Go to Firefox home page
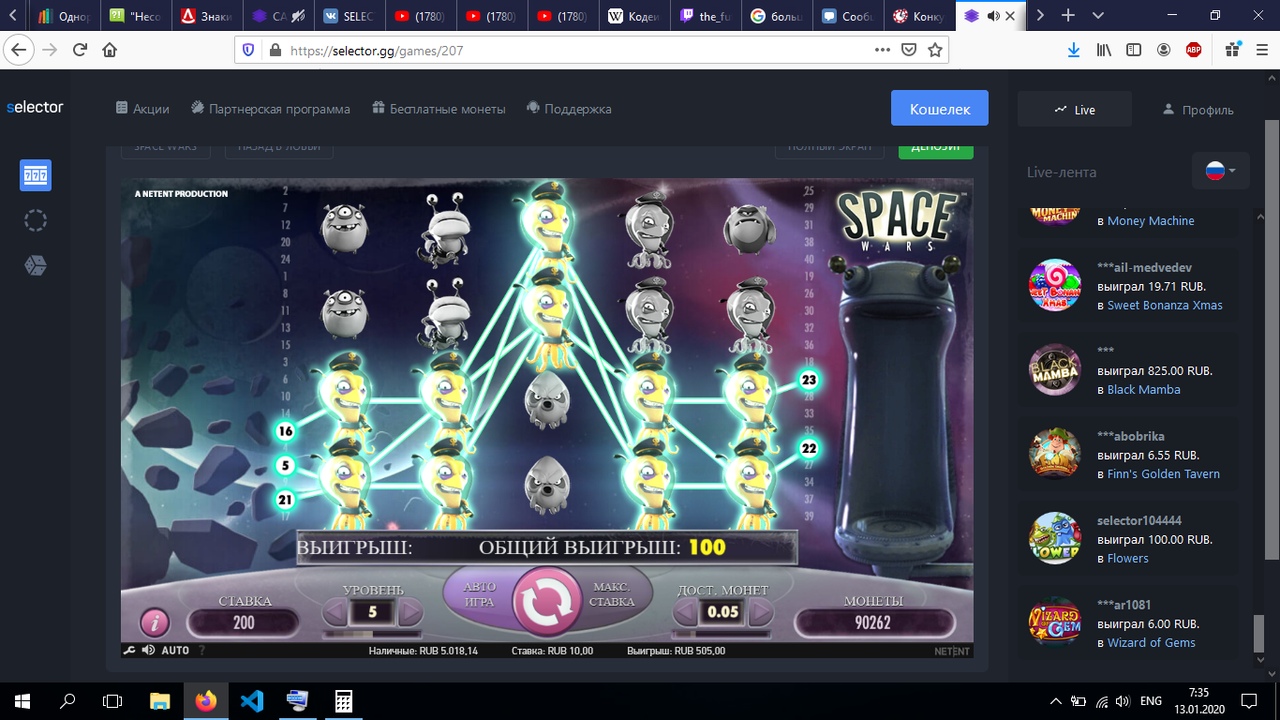Image resolution: width=1280 pixels, height=720 pixels. click(110, 50)
